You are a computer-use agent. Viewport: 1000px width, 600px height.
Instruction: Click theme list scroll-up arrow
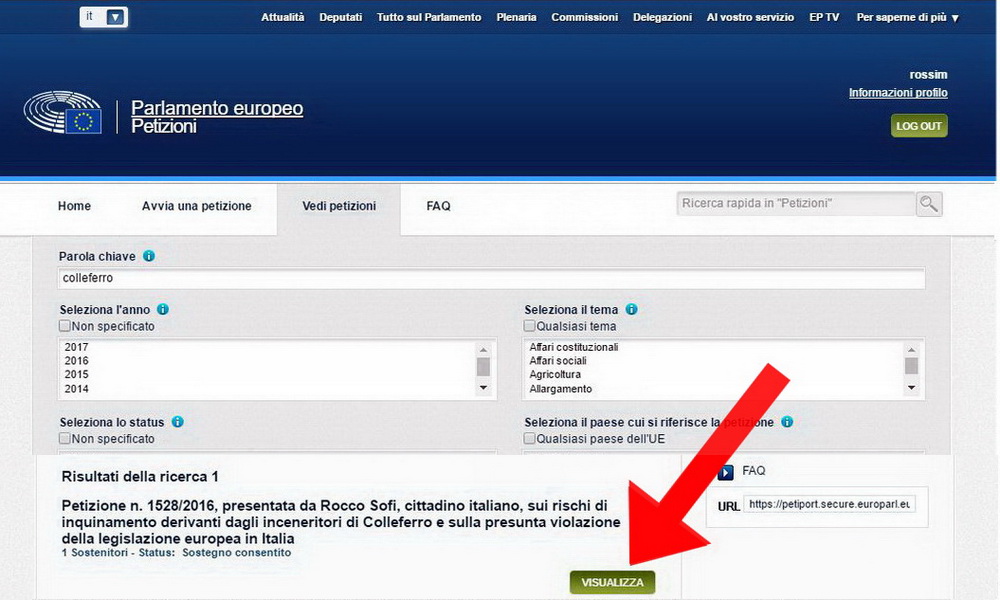pos(911,349)
